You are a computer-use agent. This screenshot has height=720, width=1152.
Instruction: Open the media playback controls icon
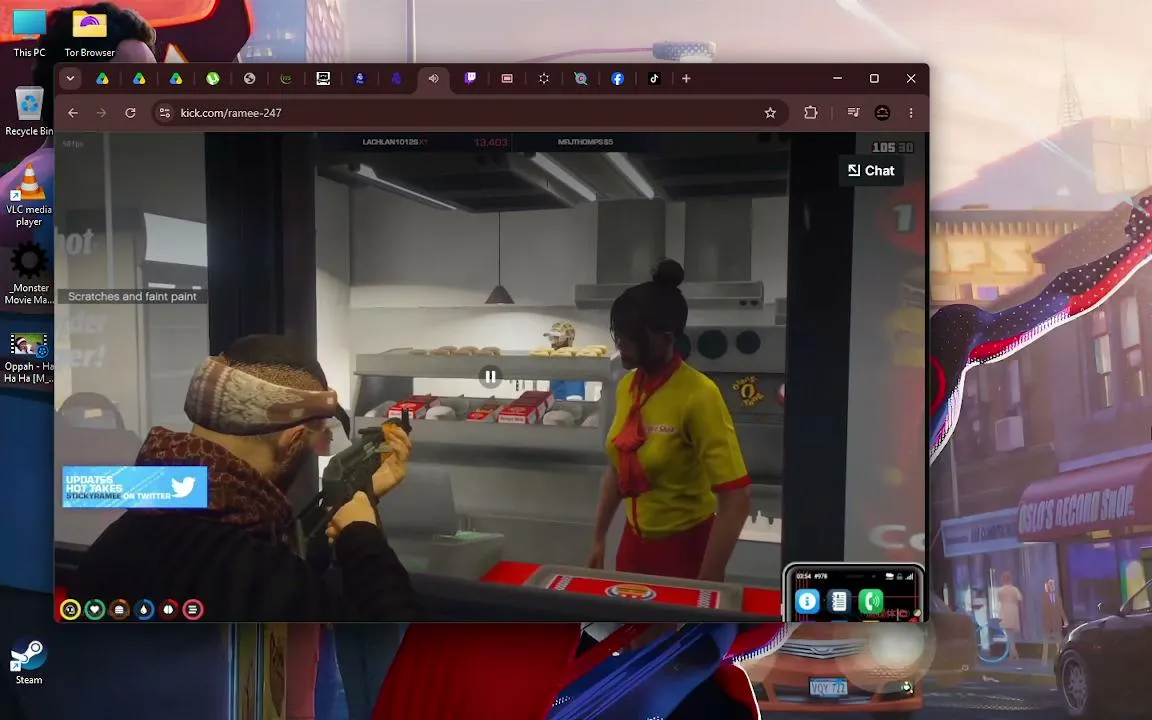coord(853,112)
